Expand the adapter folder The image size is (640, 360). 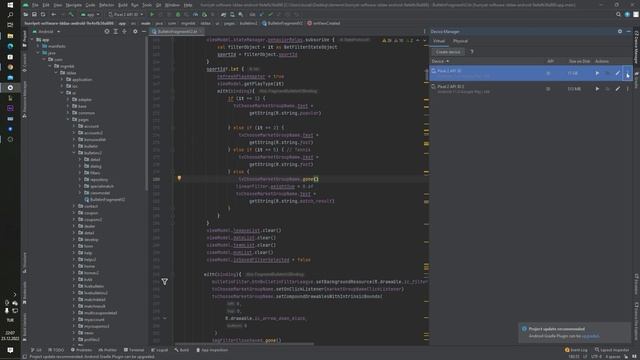[68, 100]
